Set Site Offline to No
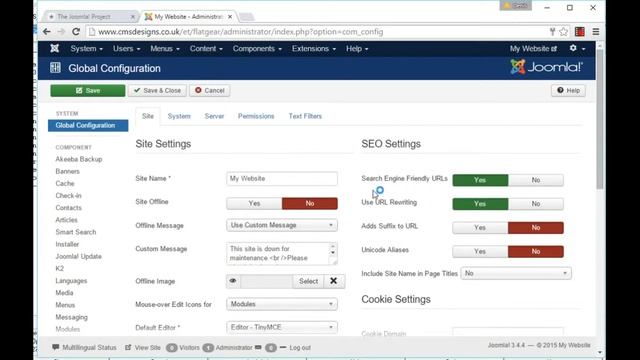This screenshot has height=360, width=640. (x=310, y=203)
